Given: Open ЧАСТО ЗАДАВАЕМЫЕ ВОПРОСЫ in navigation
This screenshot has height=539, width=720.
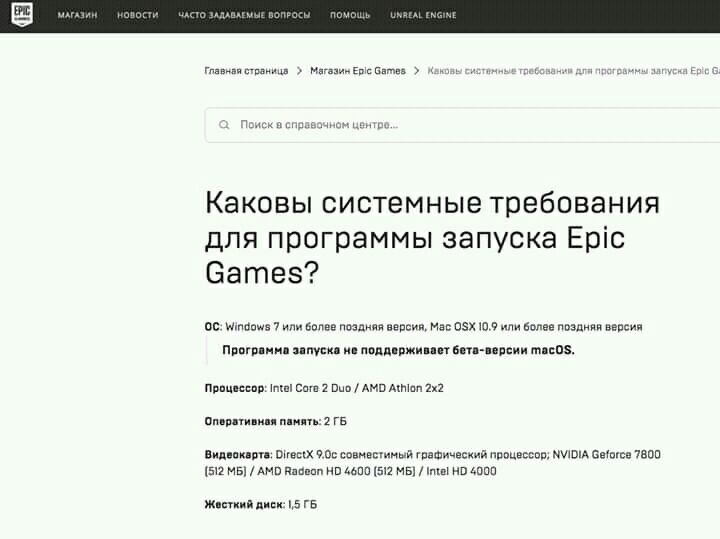Looking at the screenshot, I should [244, 15].
